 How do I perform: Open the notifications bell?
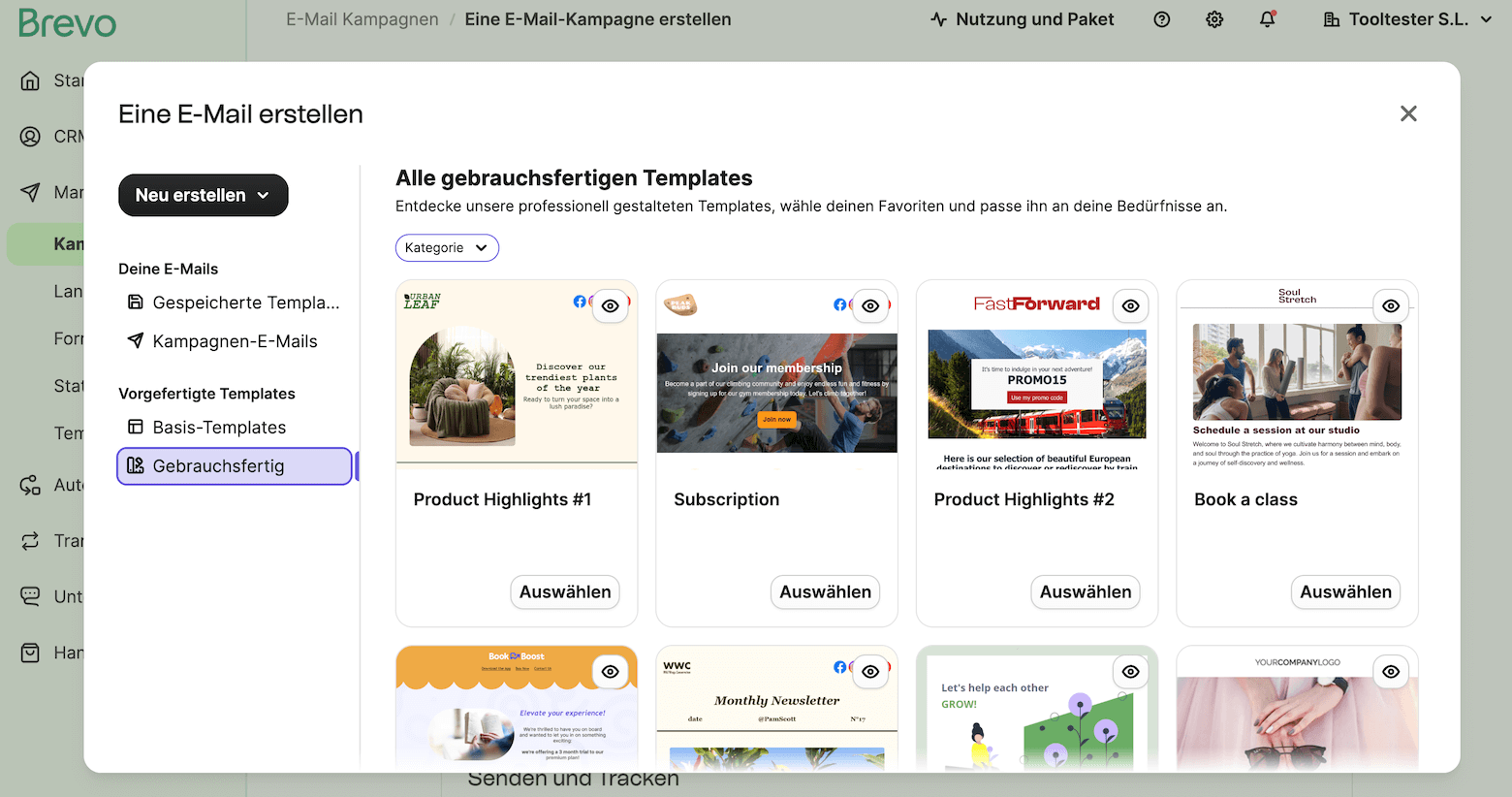pos(1267,19)
